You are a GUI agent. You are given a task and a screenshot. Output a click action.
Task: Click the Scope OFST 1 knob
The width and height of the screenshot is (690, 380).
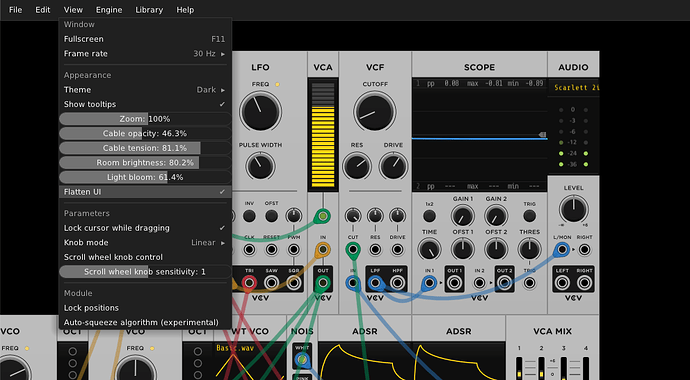pos(462,249)
